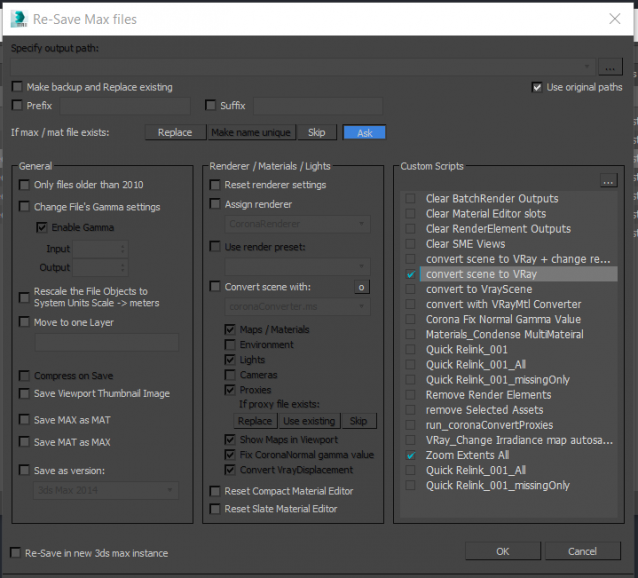Open the CoronaRenderer dropdown
The height and width of the screenshot is (578, 638).
click(297, 224)
